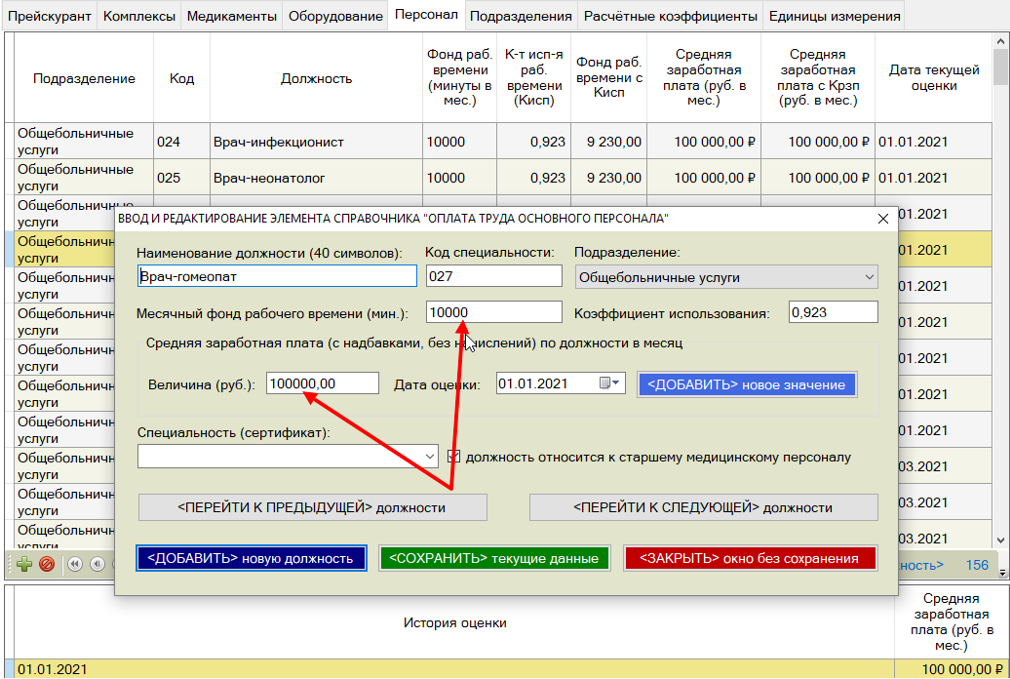Click ДОБАВИТЬ новую должность button
Image resolution: width=1010 pixels, height=679 pixels.
coord(250,558)
